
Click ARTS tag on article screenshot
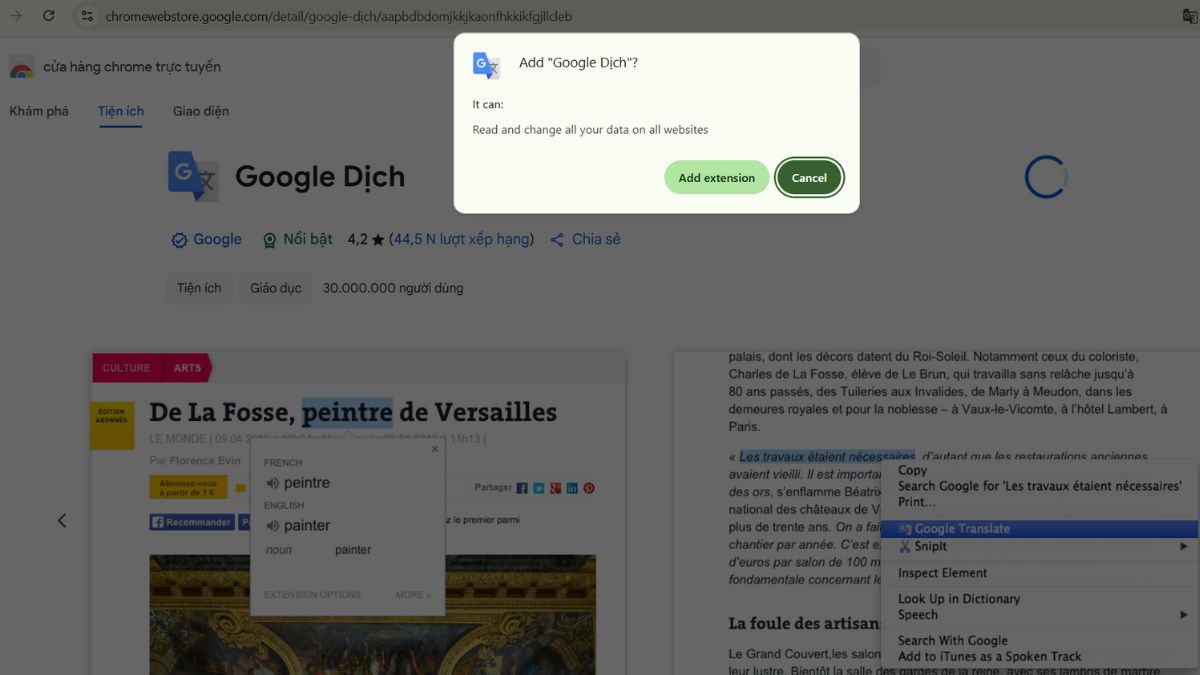[187, 368]
